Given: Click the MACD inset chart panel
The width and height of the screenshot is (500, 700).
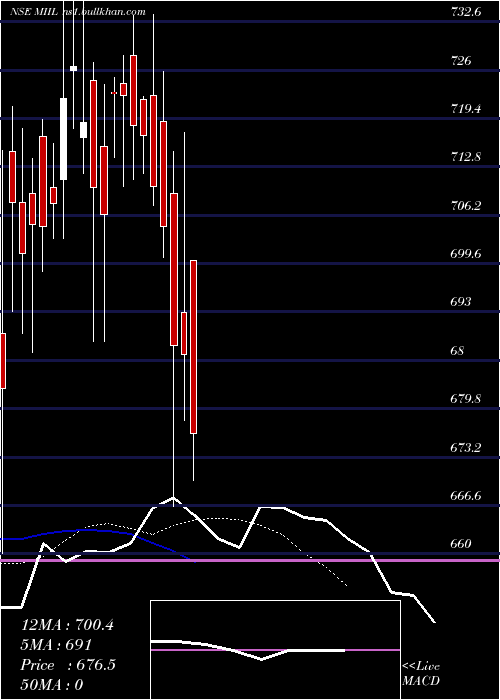Looking at the screenshot, I should coord(275,650).
